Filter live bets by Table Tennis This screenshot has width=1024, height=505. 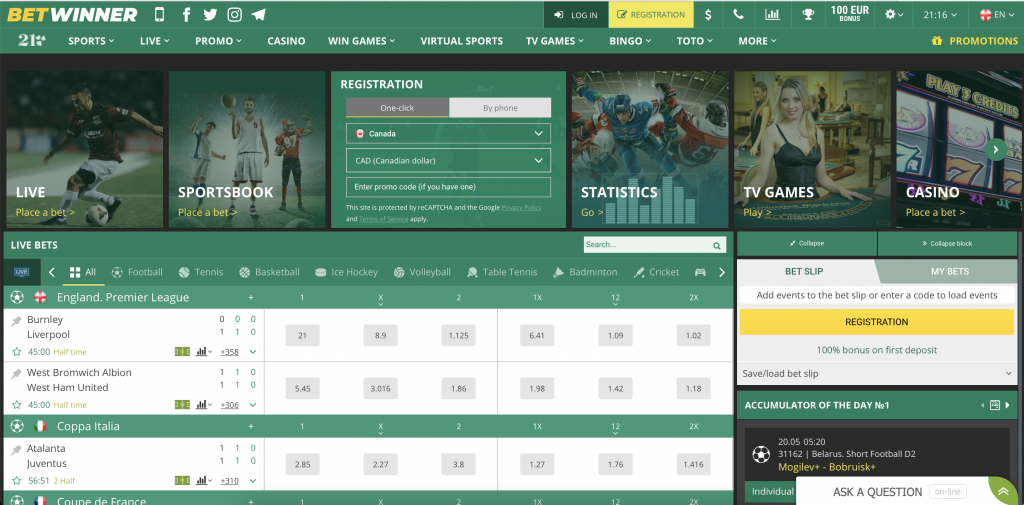[x=502, y=272]
